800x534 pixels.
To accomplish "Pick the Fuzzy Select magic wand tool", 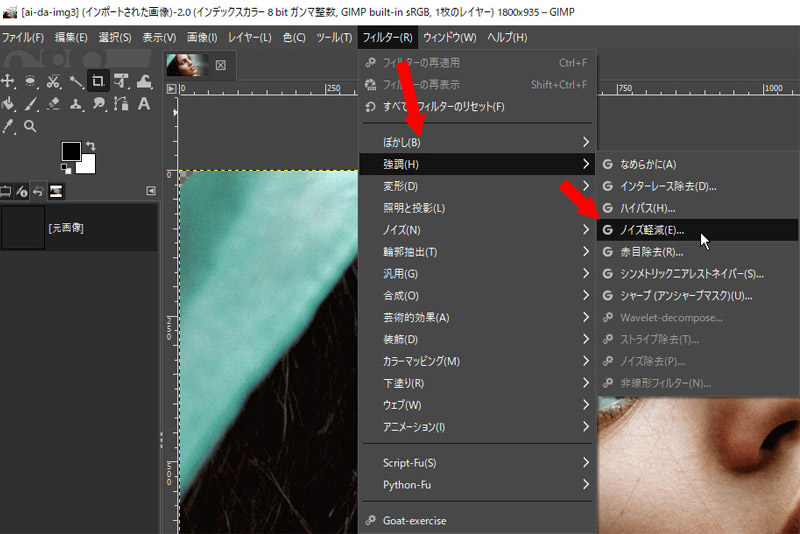I will pos(76,81).
